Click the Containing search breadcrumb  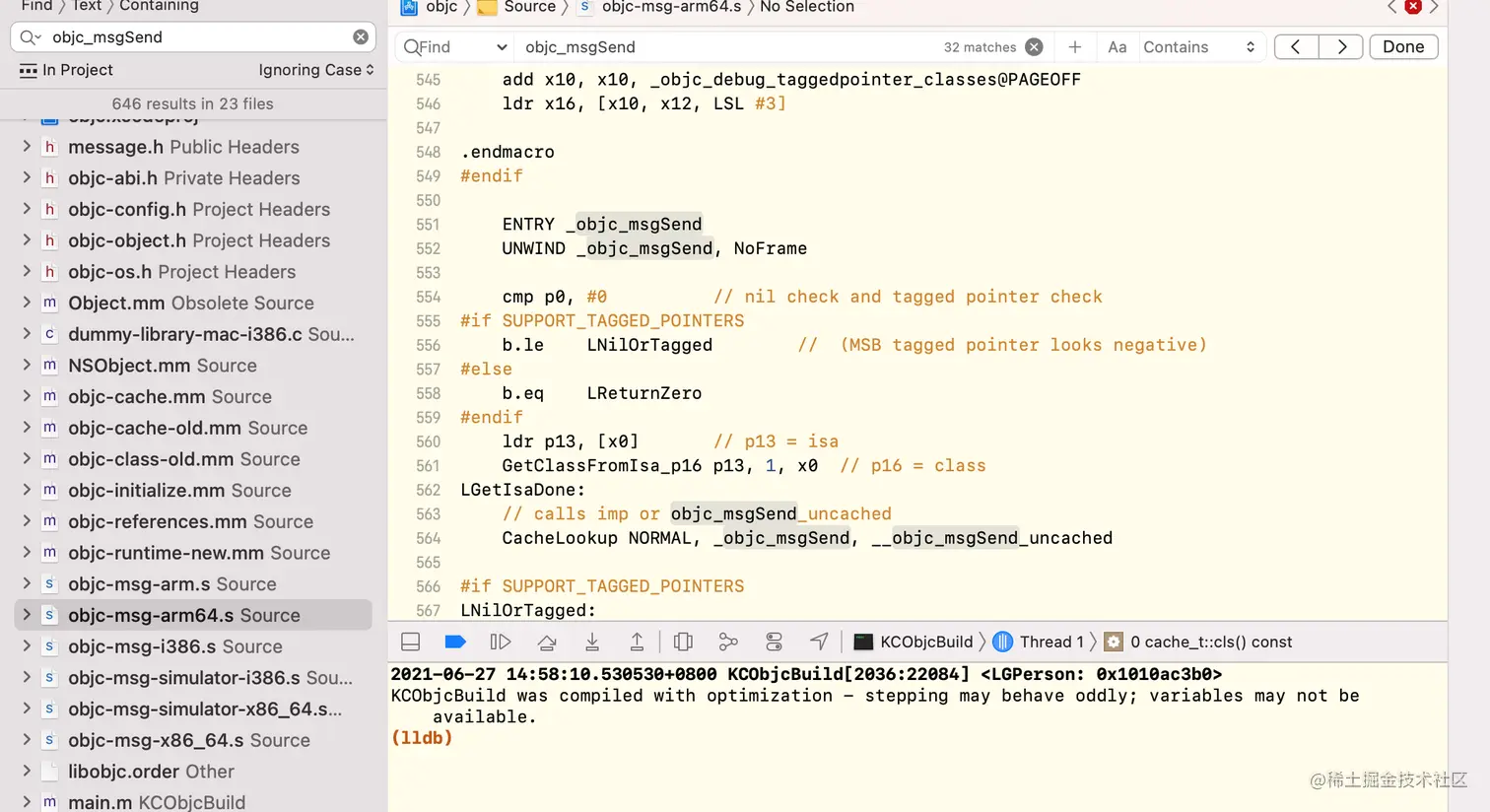(x=160, y=6)
